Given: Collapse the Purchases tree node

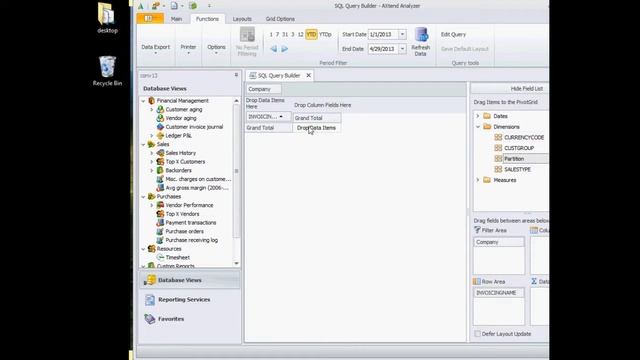Looking at the screenshot, I should click(x=143, y=197).
